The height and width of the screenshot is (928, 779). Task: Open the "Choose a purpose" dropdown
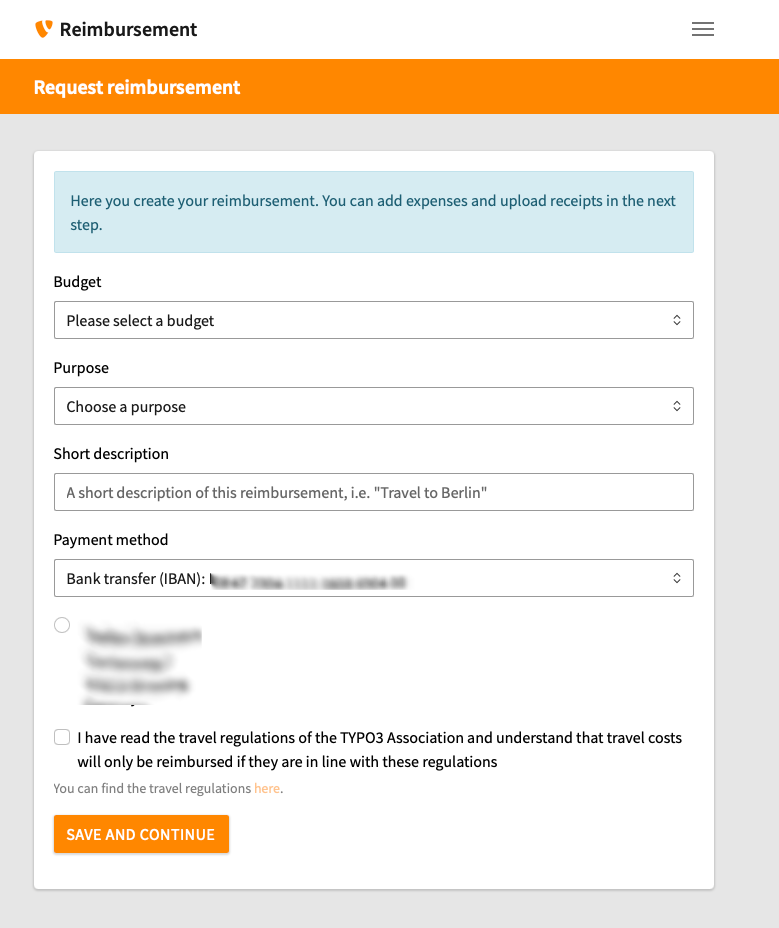point(373,406)
